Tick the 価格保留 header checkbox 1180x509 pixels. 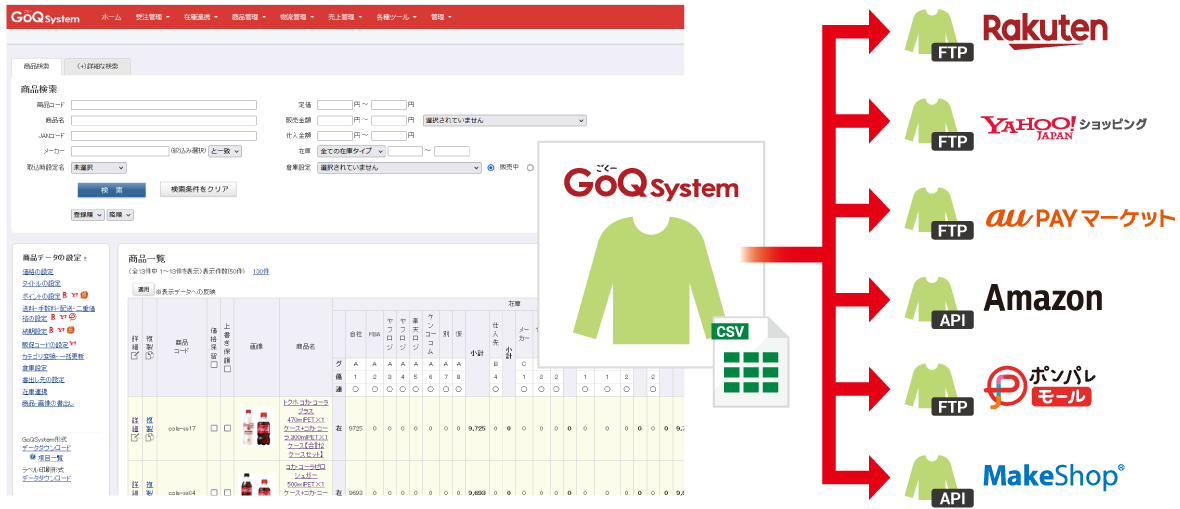214,365
